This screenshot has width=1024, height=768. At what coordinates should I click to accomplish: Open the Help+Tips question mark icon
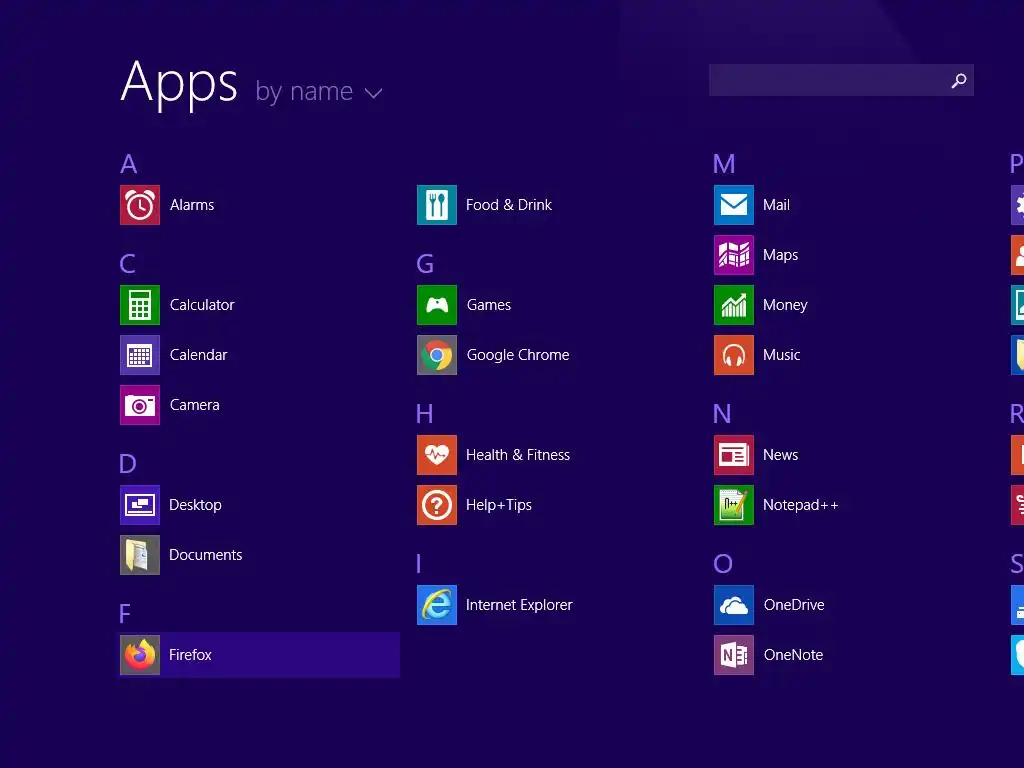437,505
